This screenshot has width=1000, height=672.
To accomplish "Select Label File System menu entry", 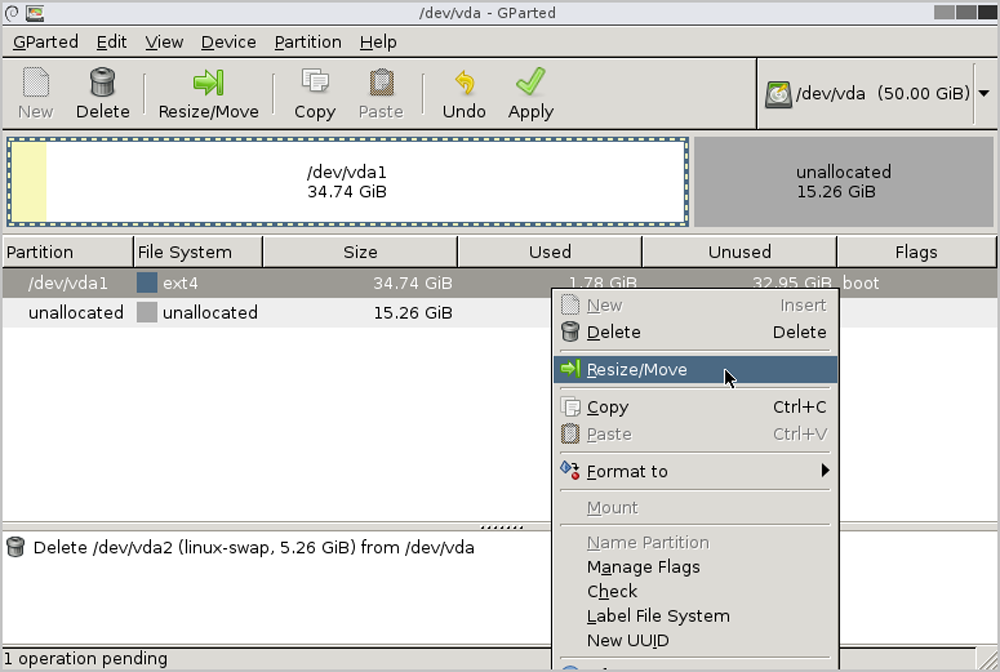I will coord(658,616).
